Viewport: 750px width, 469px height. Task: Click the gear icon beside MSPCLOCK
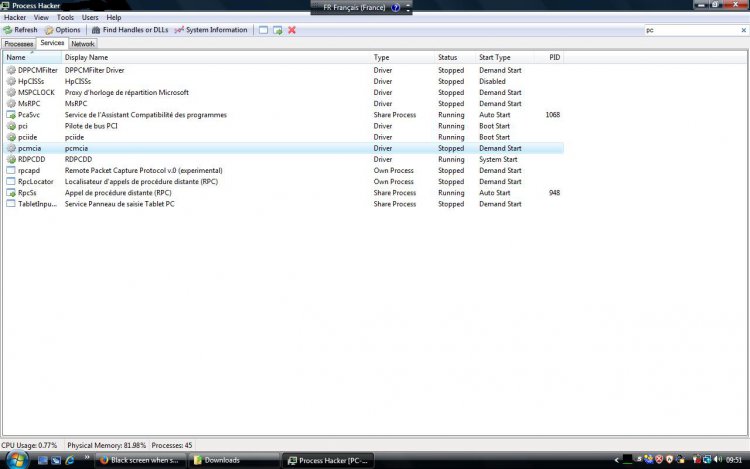tap(11, 92)
